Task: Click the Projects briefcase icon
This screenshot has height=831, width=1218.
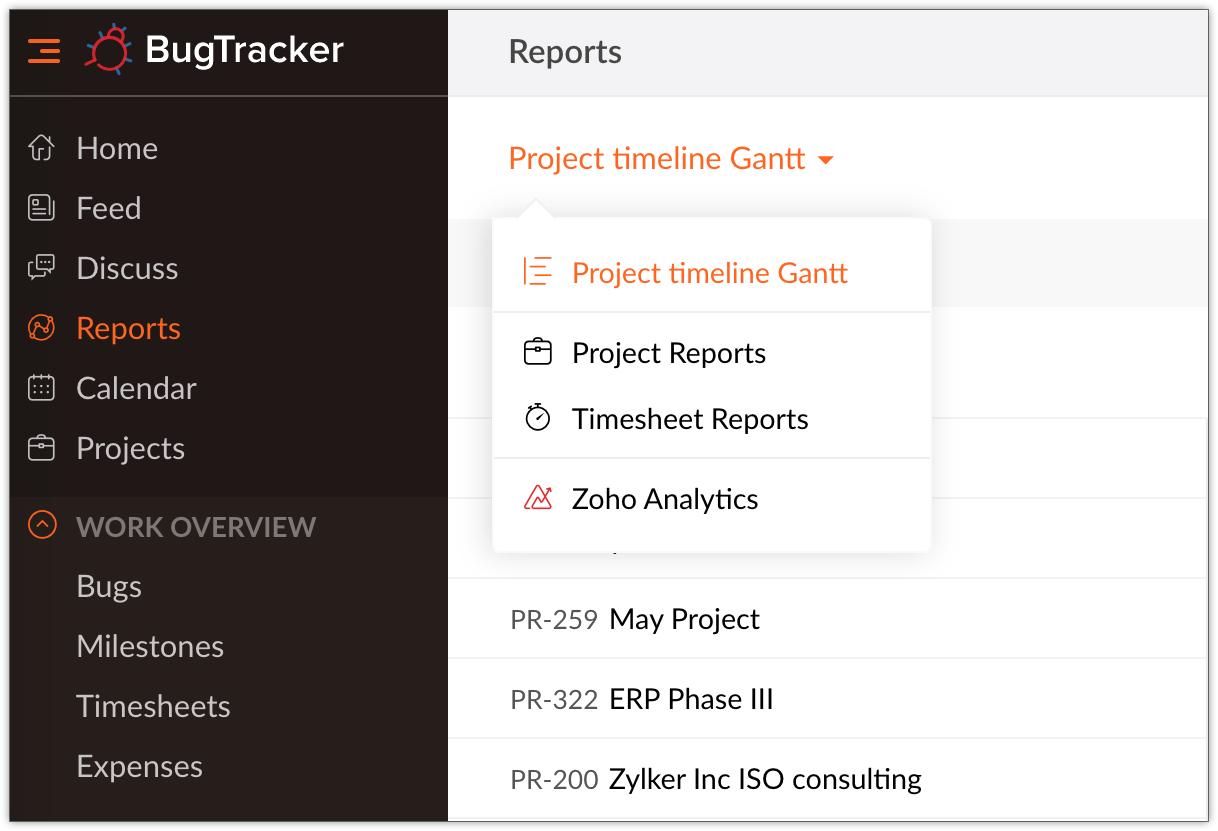Action: 41,448
